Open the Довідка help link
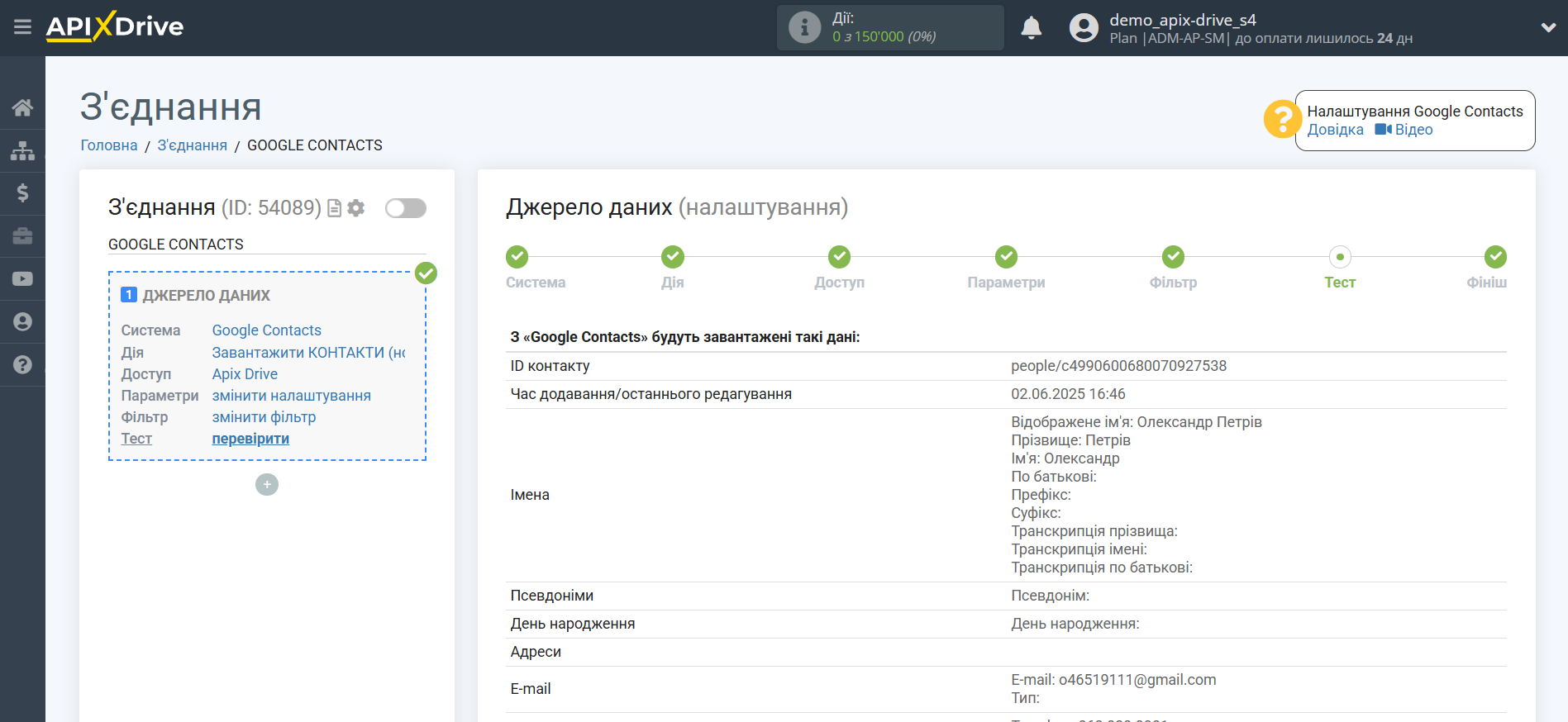 coord(1335,130)
